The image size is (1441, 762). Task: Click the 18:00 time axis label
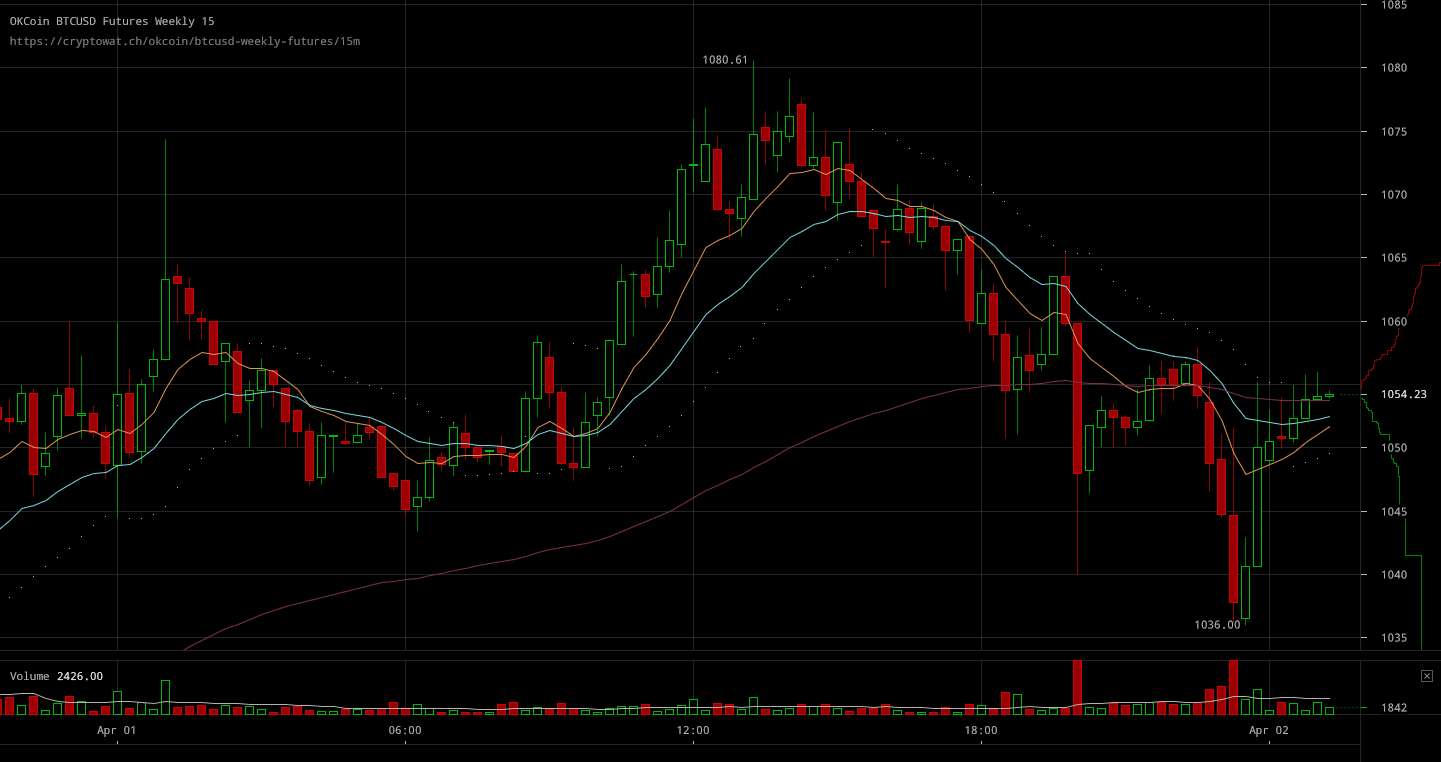point(981,731)
